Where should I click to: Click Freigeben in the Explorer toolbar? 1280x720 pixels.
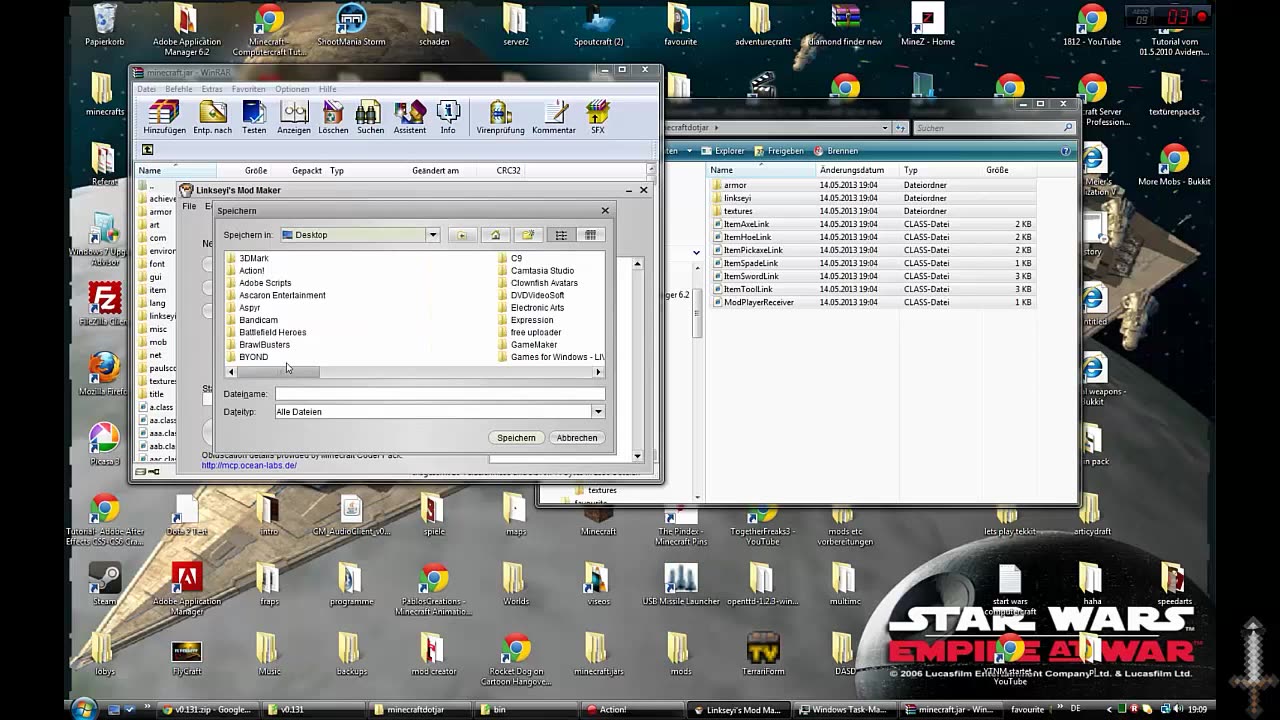tap(779, 151)
